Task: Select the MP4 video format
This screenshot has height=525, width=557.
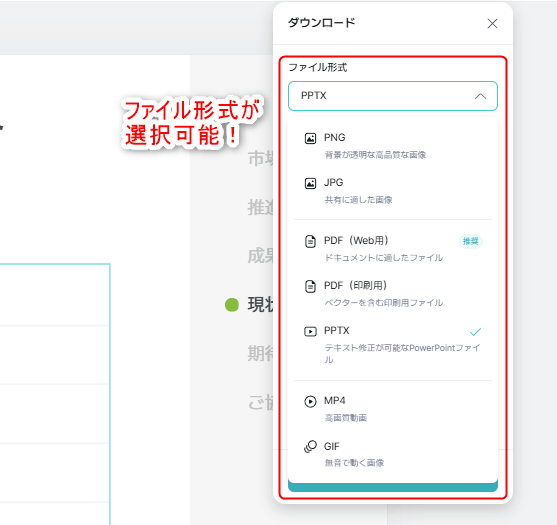Action: (x=393, y=409)
